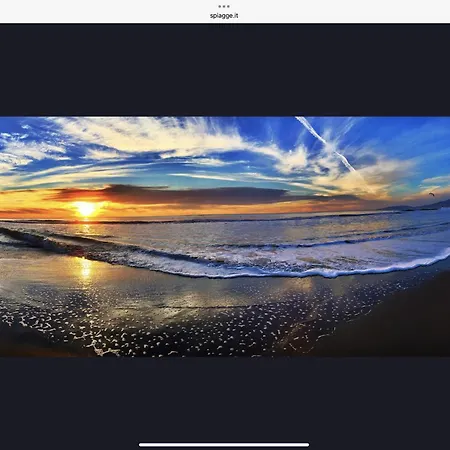Viewport: 450px width, 450px height.
Task: Tap the three-dot multitasking icon at top
Action: 224,6
